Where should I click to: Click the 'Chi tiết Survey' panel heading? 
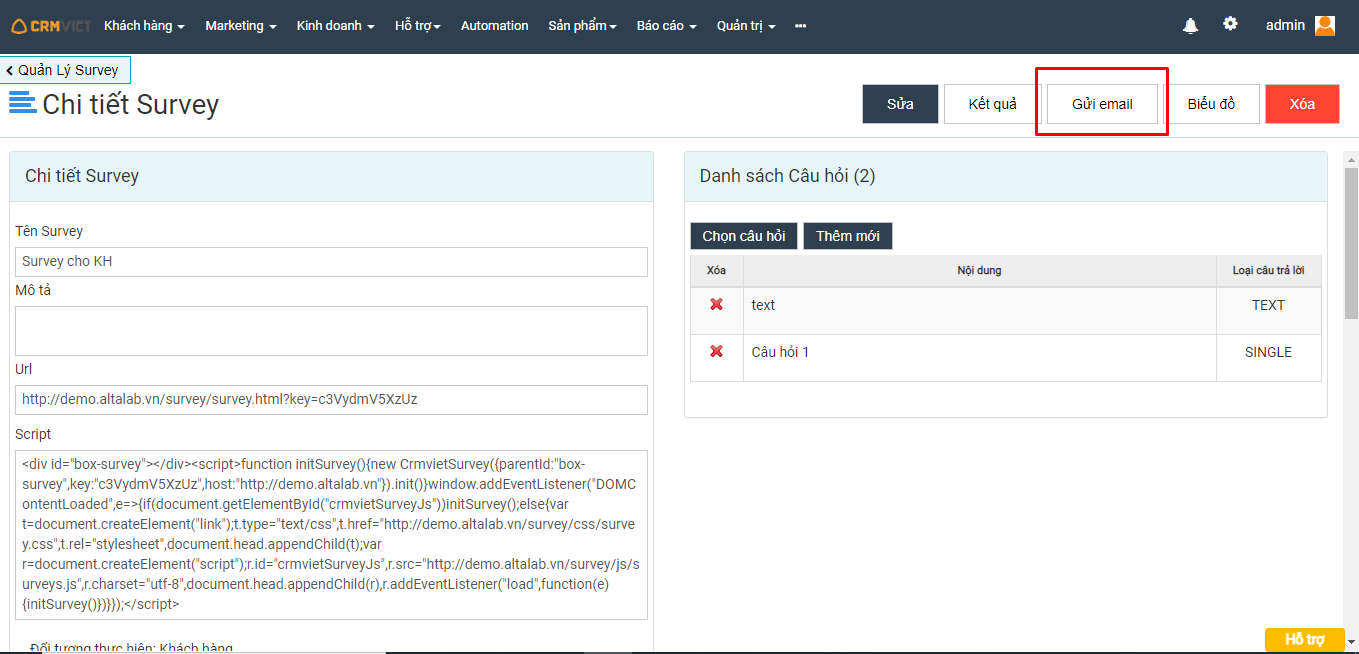(82, 176)
